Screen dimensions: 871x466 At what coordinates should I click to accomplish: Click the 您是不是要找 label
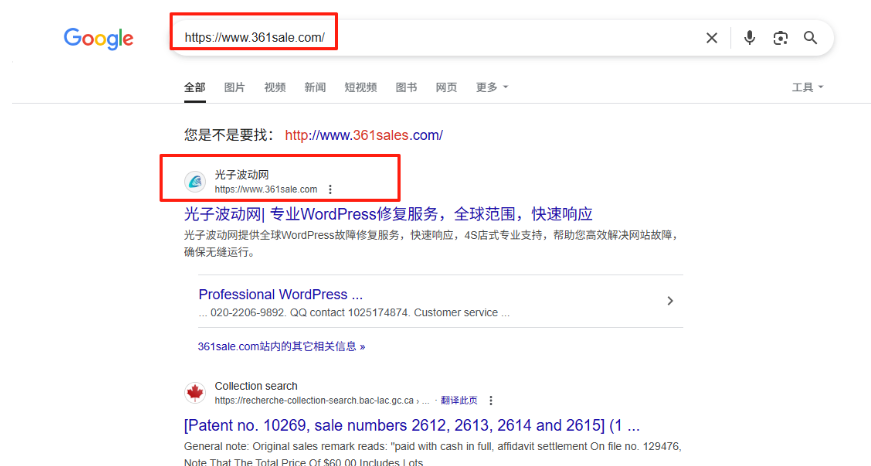coord(229,135)
